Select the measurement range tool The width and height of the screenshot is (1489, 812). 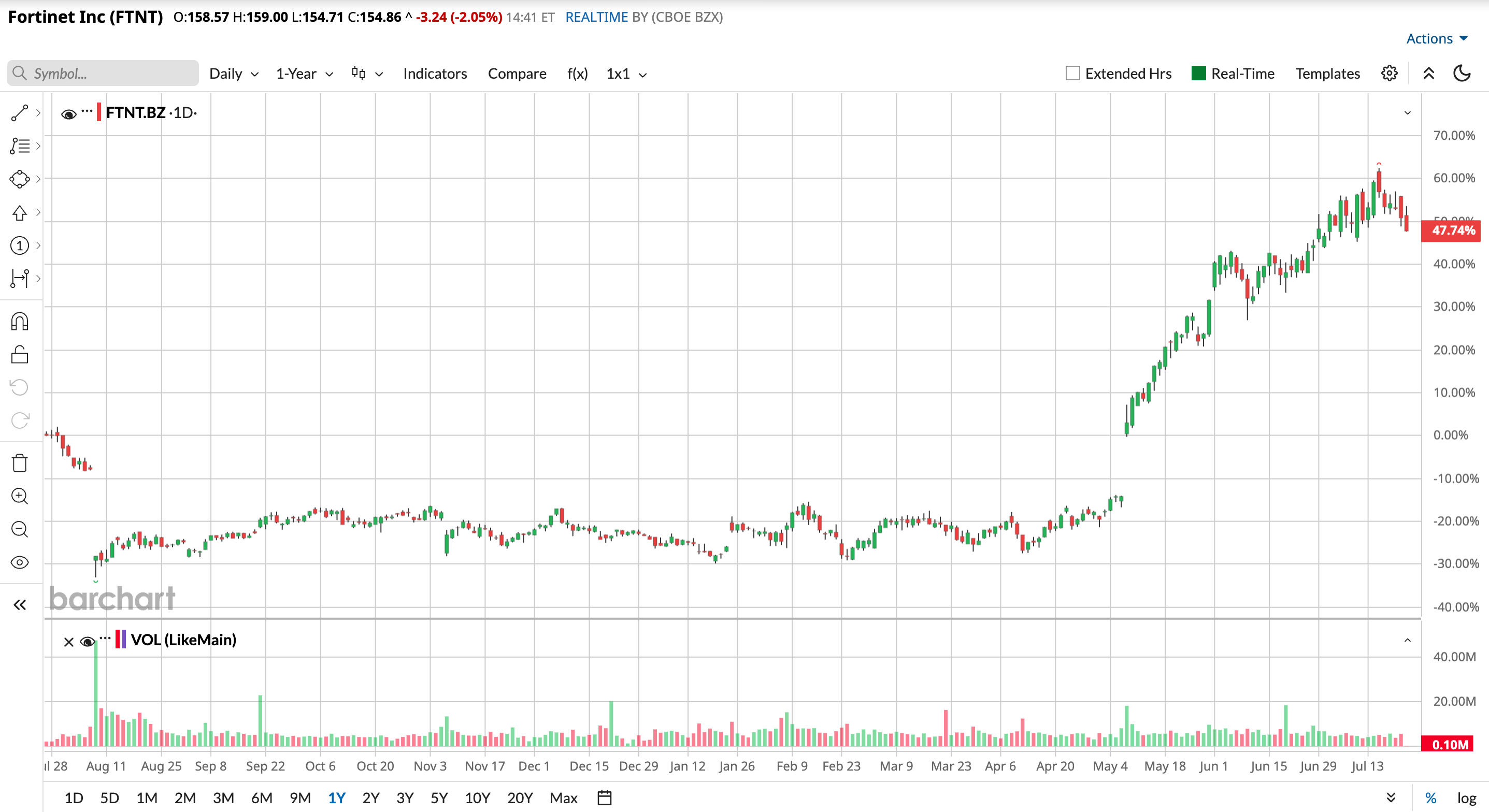click(x=20, y=279)
